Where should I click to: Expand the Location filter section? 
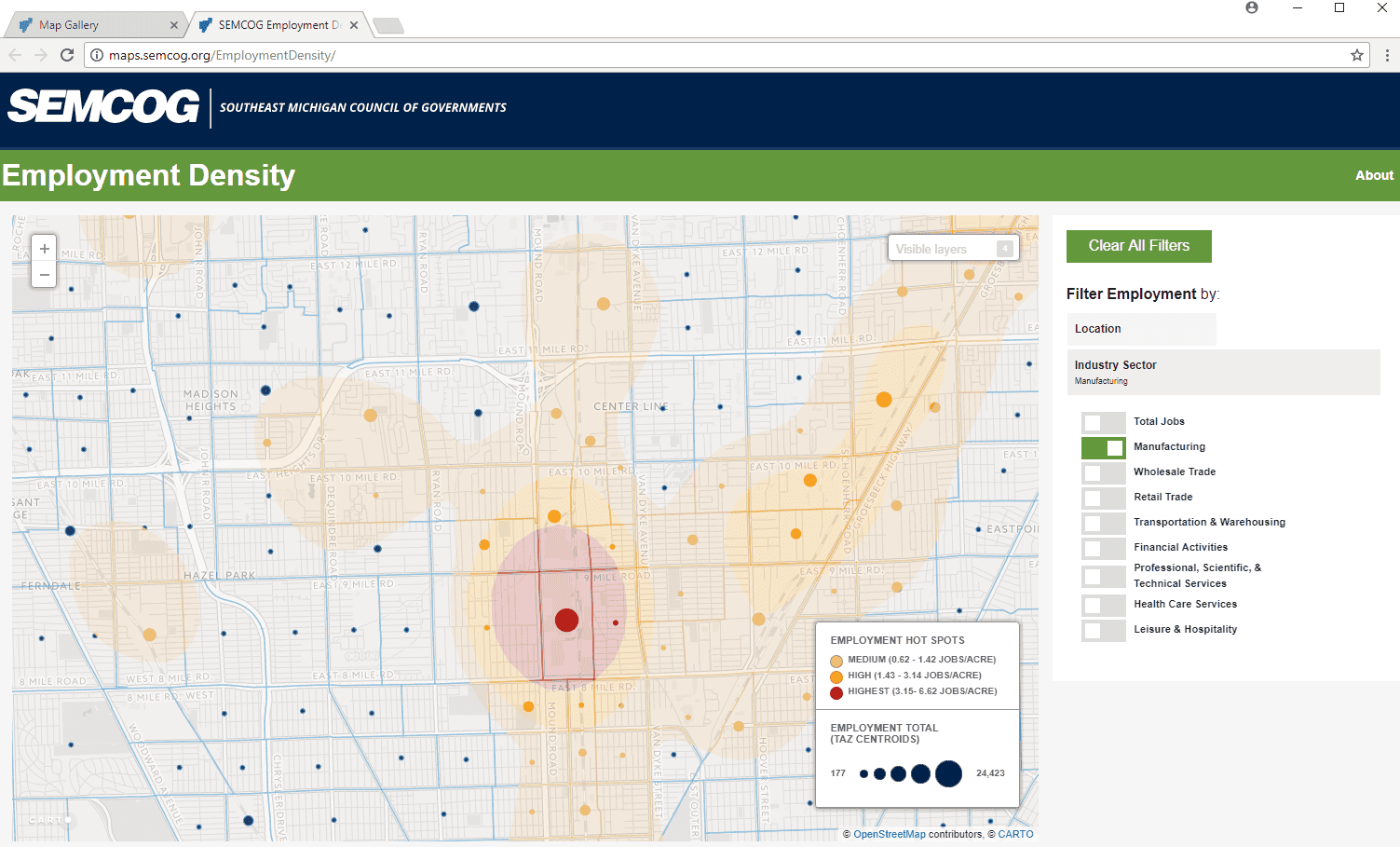click(1141, 328)
